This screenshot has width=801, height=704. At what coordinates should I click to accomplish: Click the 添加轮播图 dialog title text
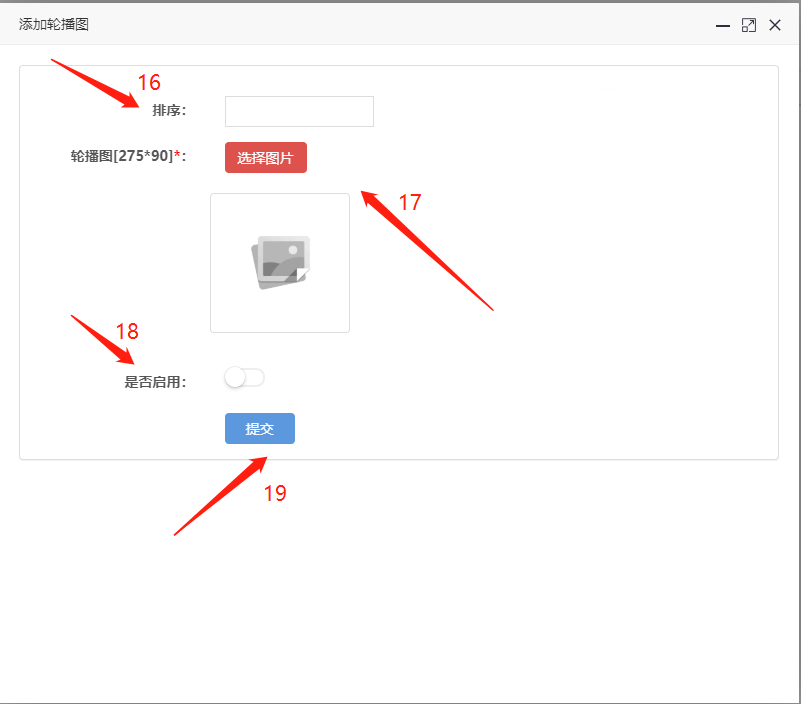pos(54,24)
